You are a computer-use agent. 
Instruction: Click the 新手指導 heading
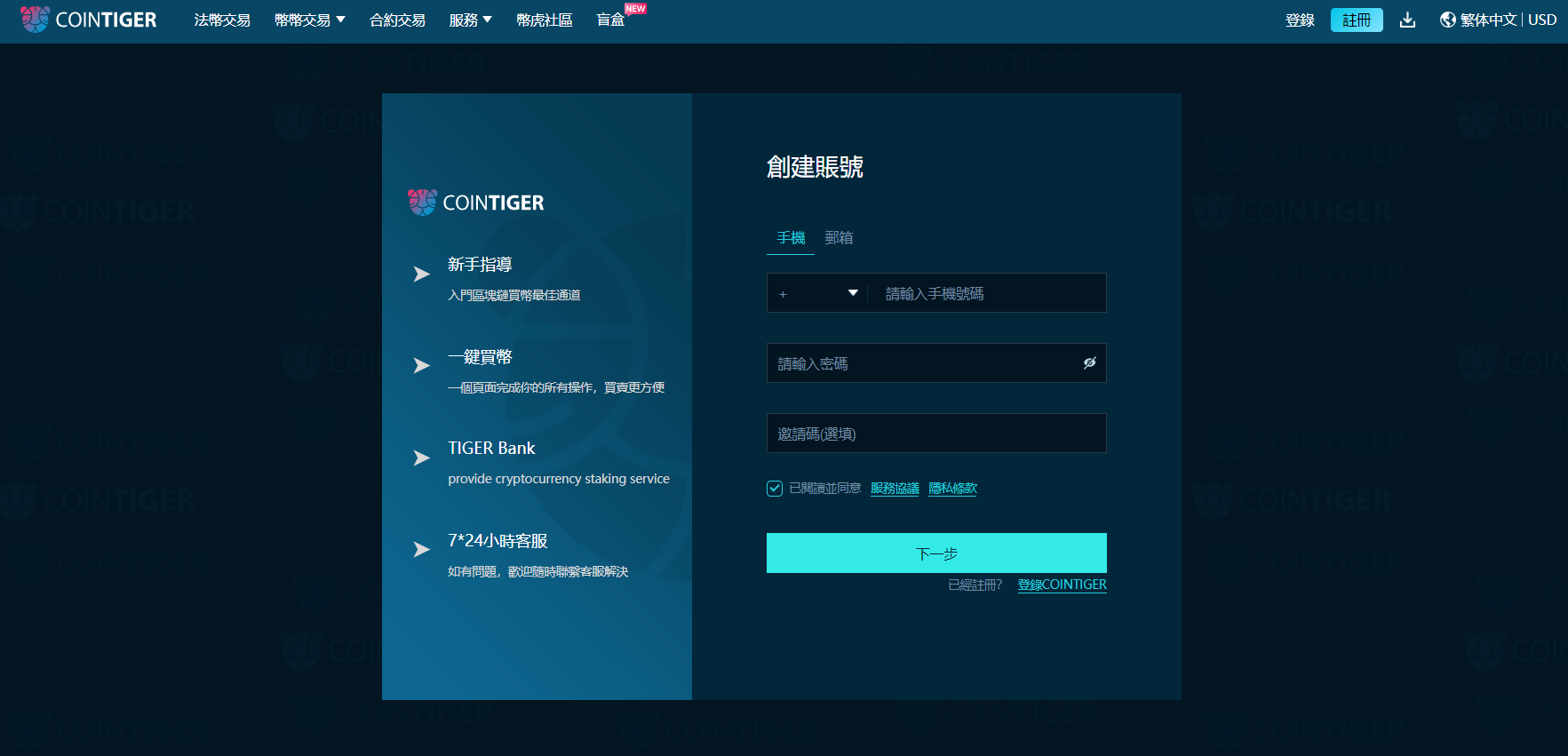tap(480, 265)
